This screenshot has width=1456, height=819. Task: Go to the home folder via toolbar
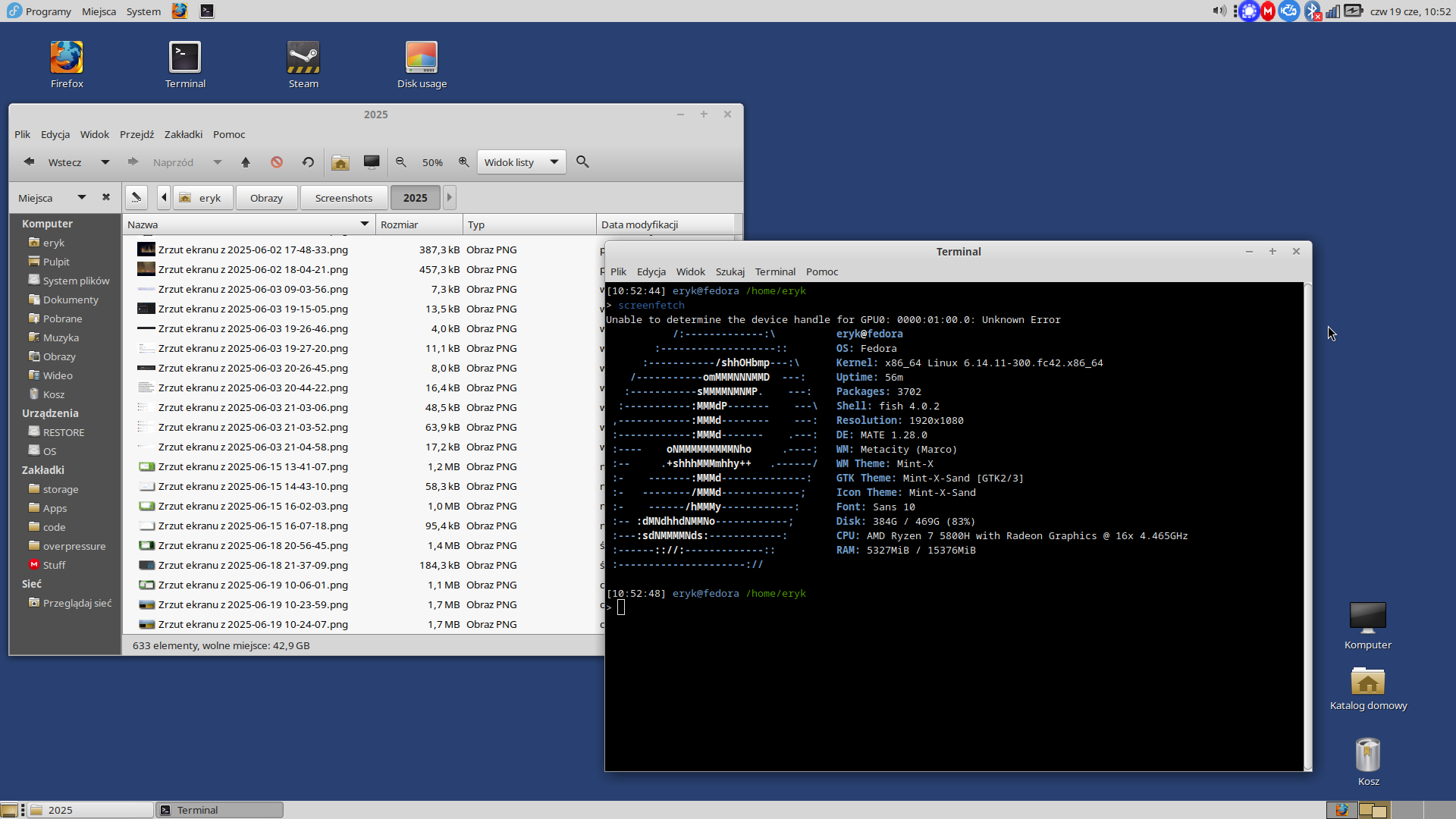pyautogui.click(x=340, y=162)
